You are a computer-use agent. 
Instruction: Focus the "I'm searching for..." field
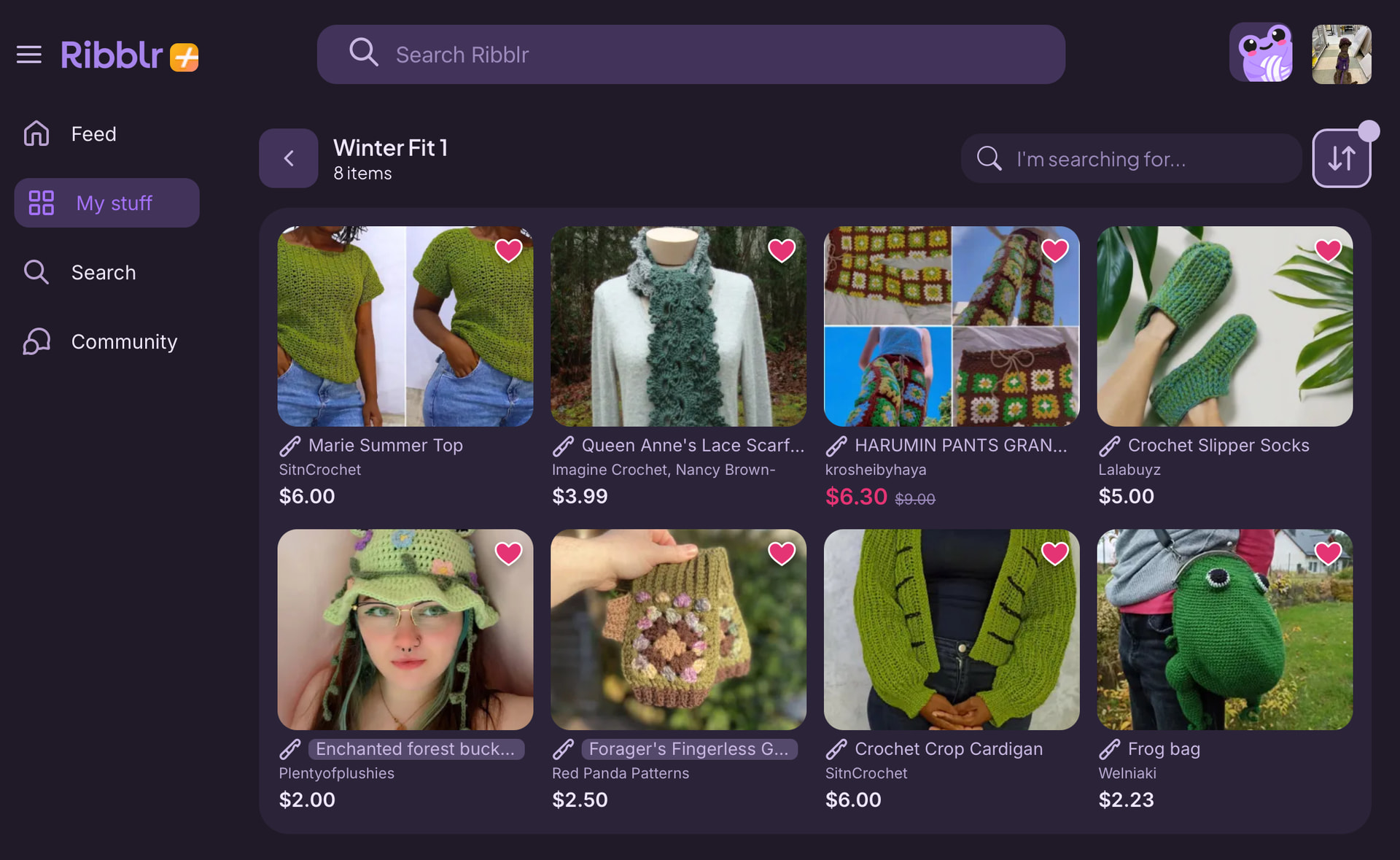pos(1145,158)
